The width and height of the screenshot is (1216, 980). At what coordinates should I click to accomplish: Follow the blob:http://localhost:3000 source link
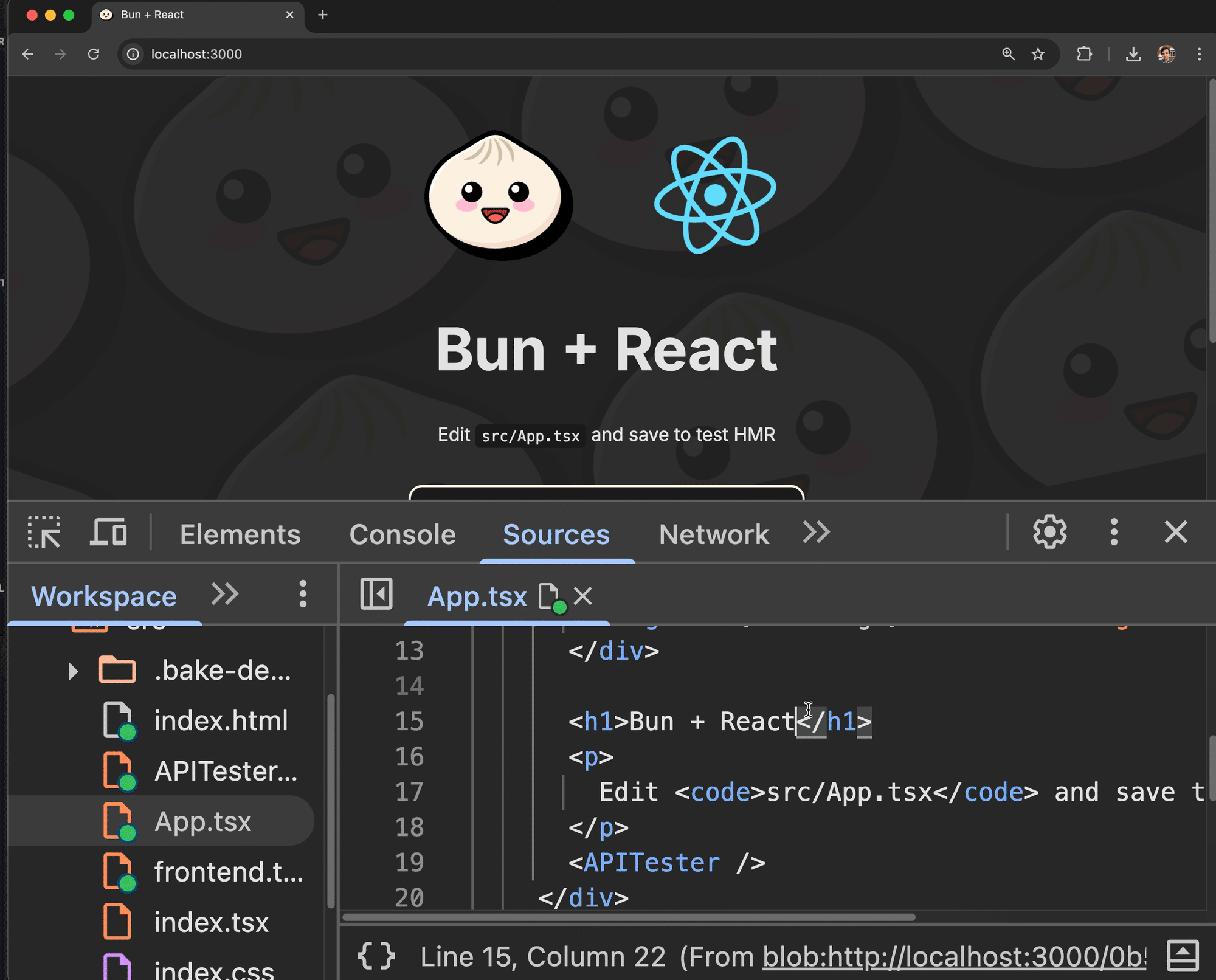[x=954, y=957]
